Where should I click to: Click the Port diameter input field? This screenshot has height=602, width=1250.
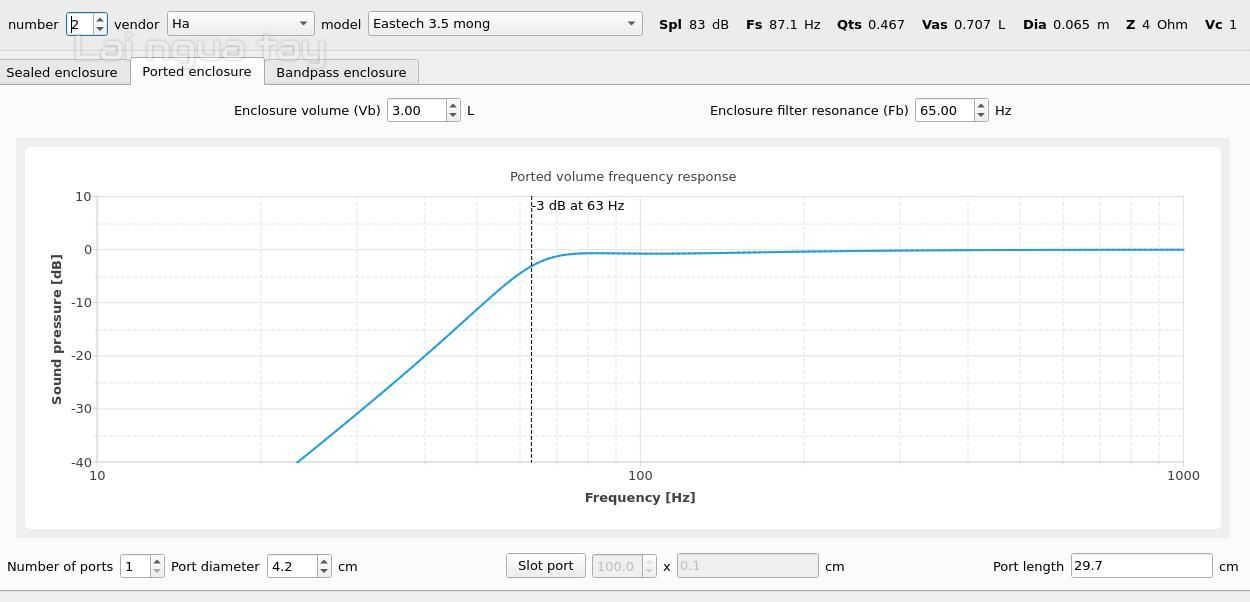(291, 566)
